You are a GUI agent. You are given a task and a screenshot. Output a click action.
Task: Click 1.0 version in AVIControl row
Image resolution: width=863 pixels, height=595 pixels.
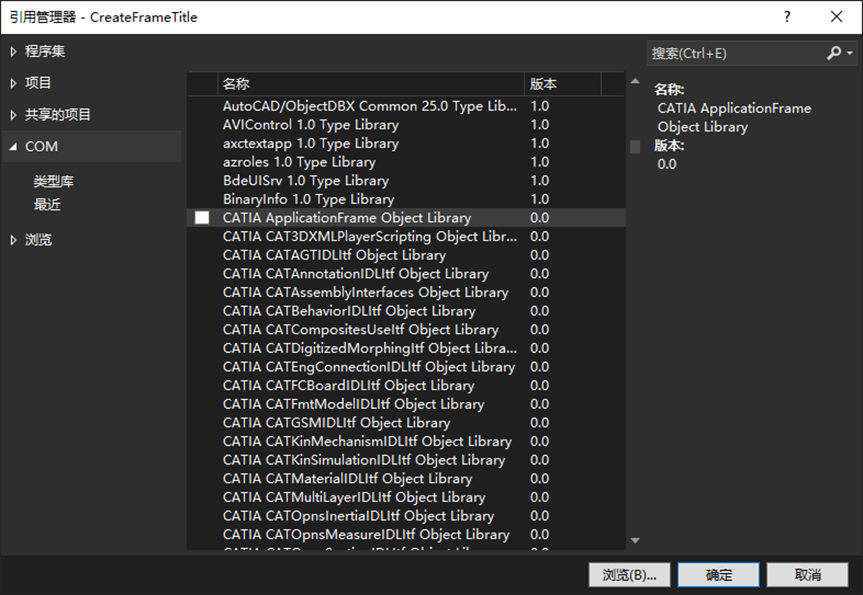pyautogui.click(x=539, y=125)
